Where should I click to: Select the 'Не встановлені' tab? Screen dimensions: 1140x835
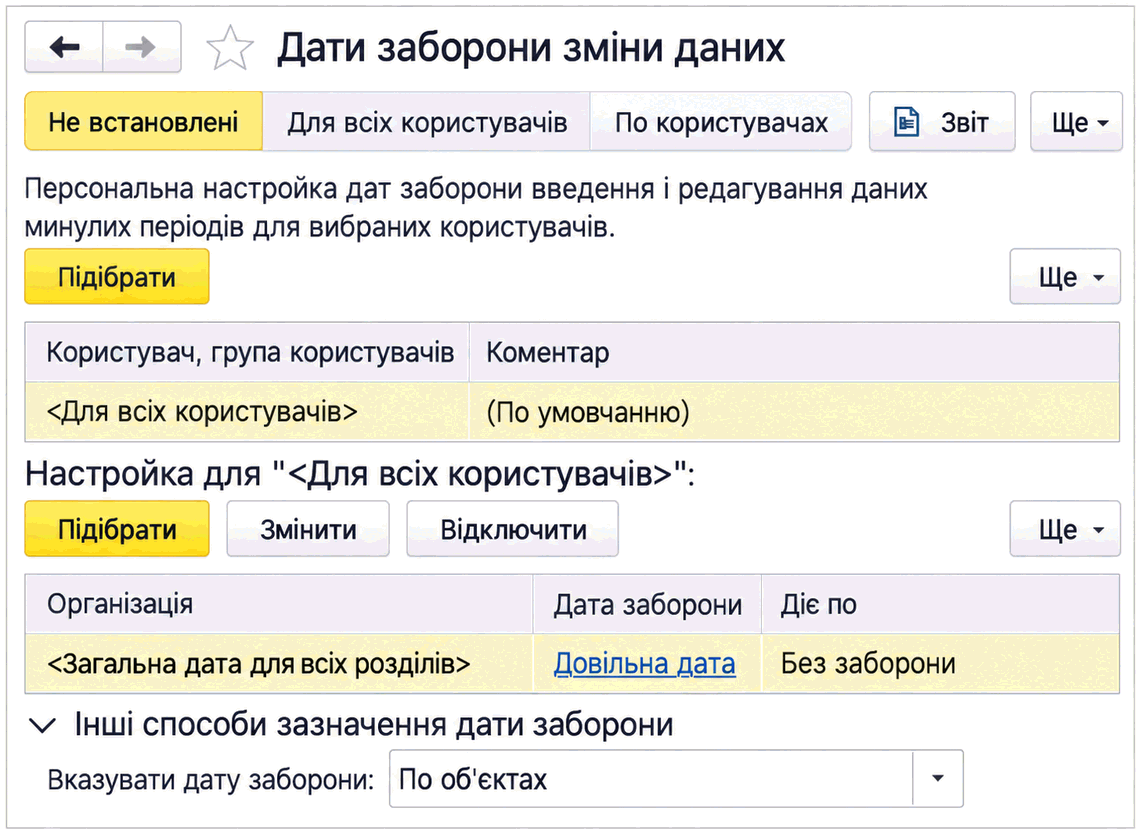pyautogui.click(x=144, y=121)
